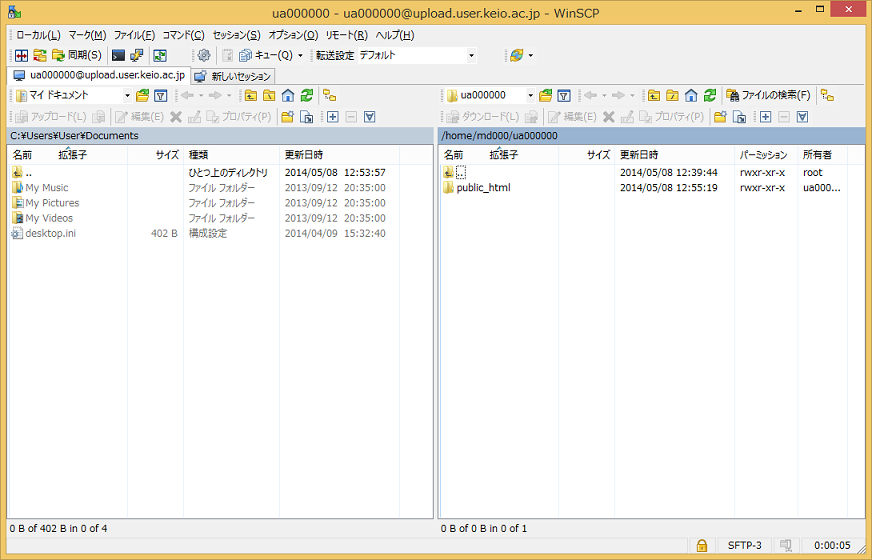
Task: Click the ファイルの検索(F) button
Action: [768, 96]
